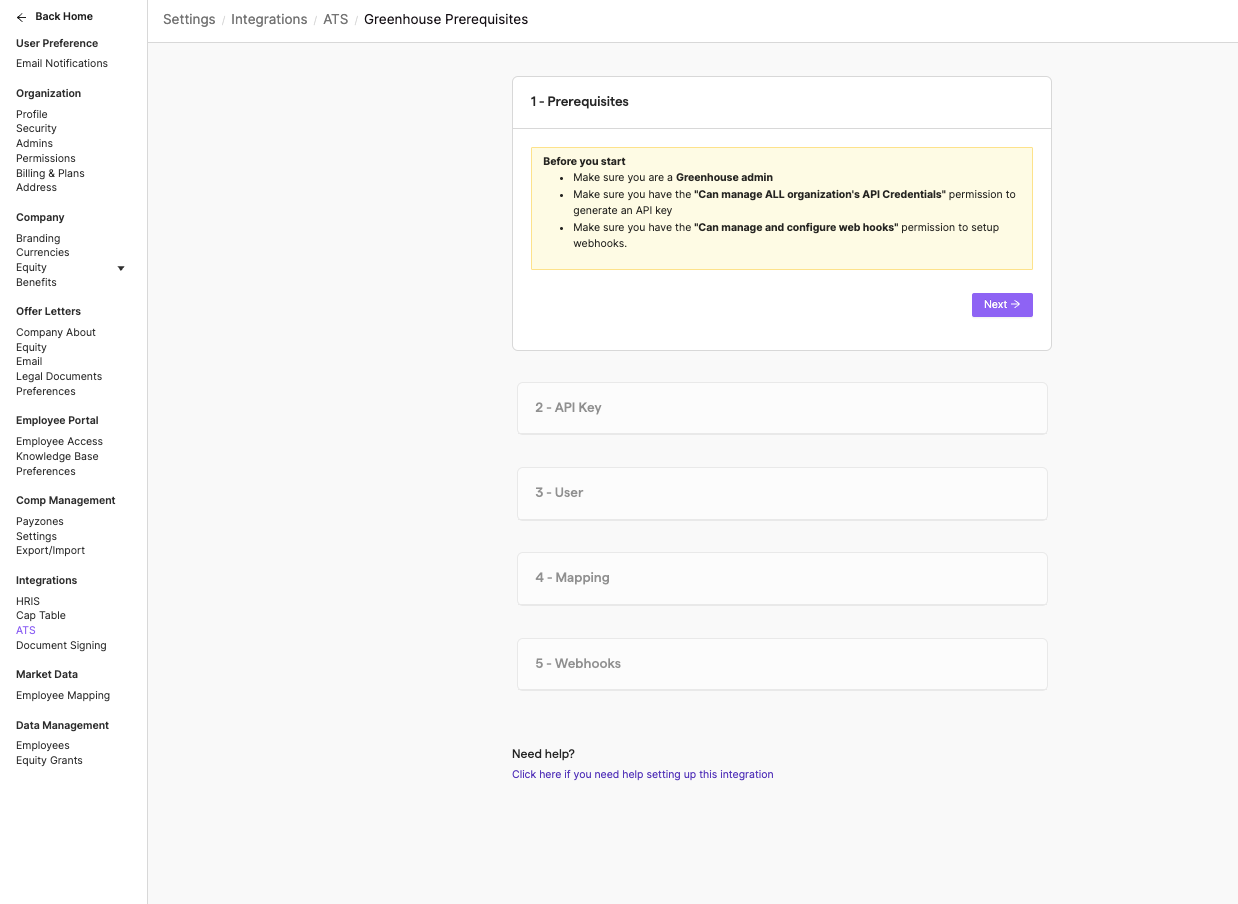Open Currencies in sidebar

point(43,252)
